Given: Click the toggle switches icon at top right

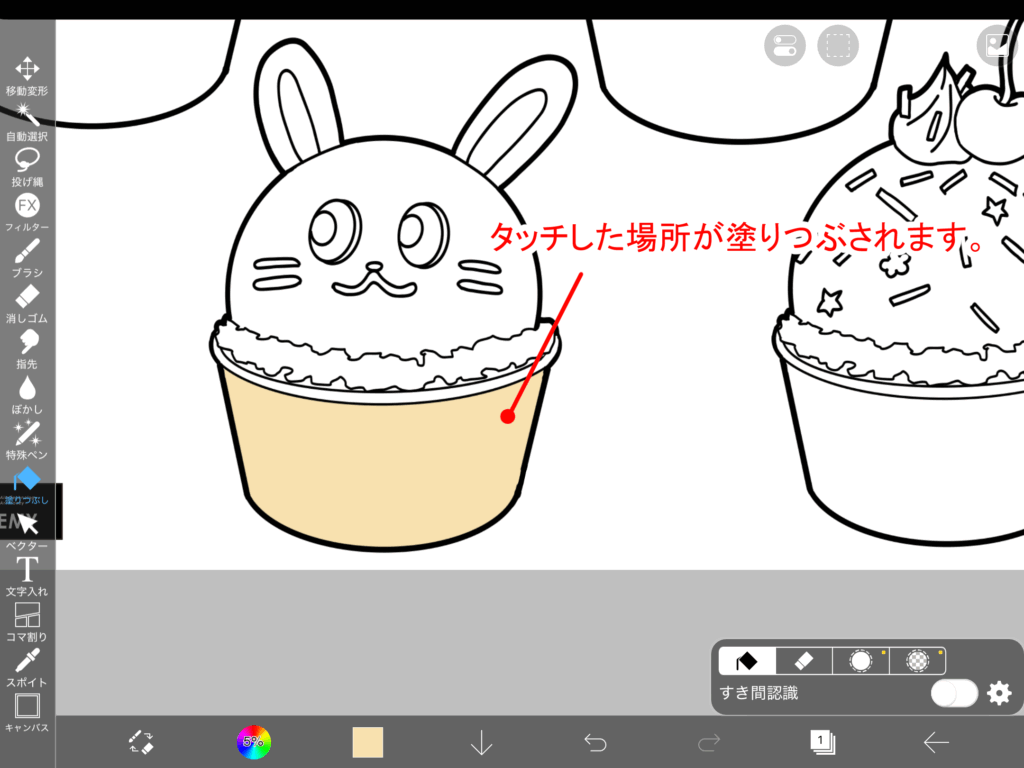Looking at the screenshot, I should pyautogui.click(x=784, y=46).
